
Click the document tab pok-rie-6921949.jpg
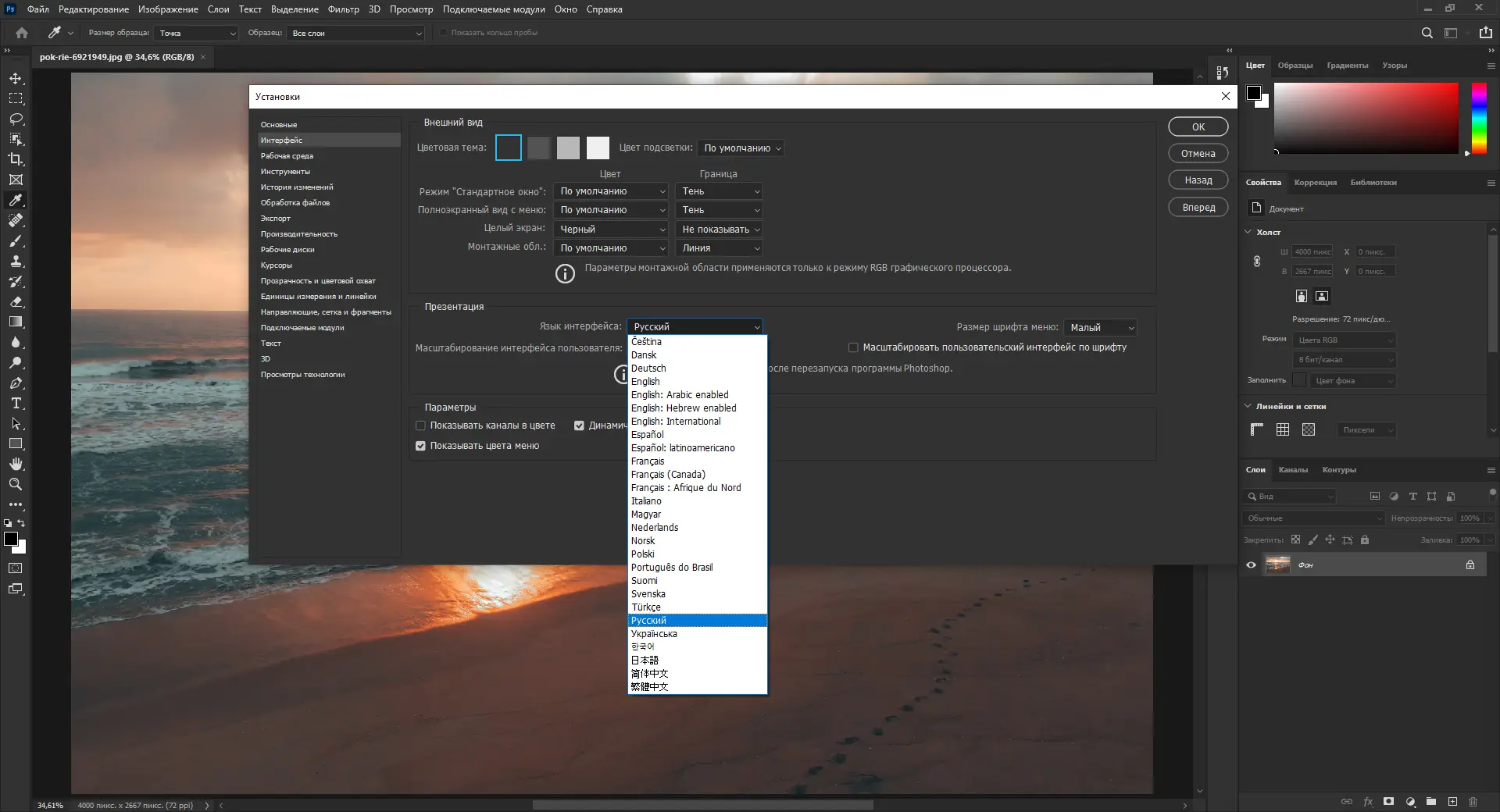[x=117, y=57]
